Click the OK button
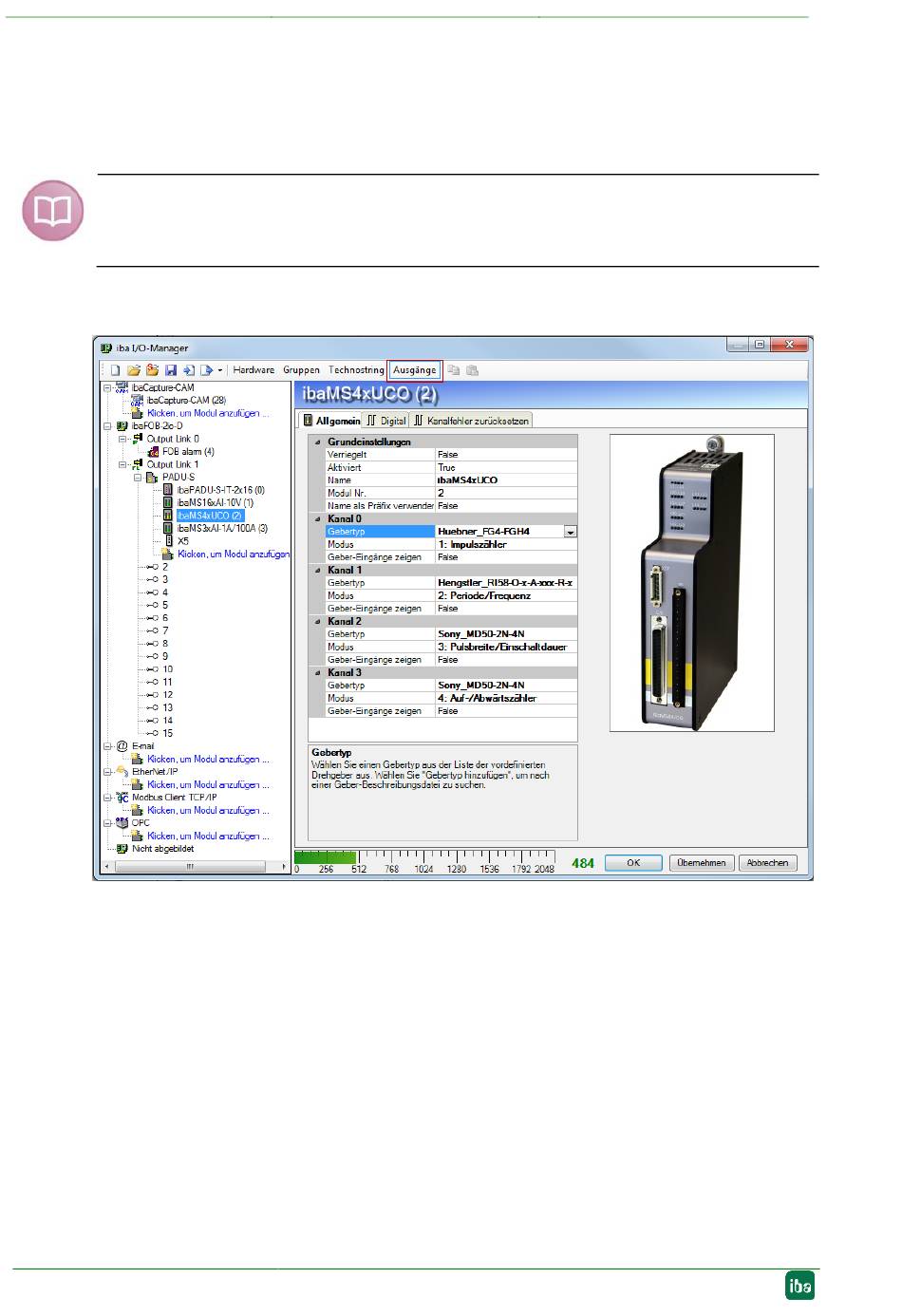The width and height of the screenshot is (902, 1316). point(633,863)
